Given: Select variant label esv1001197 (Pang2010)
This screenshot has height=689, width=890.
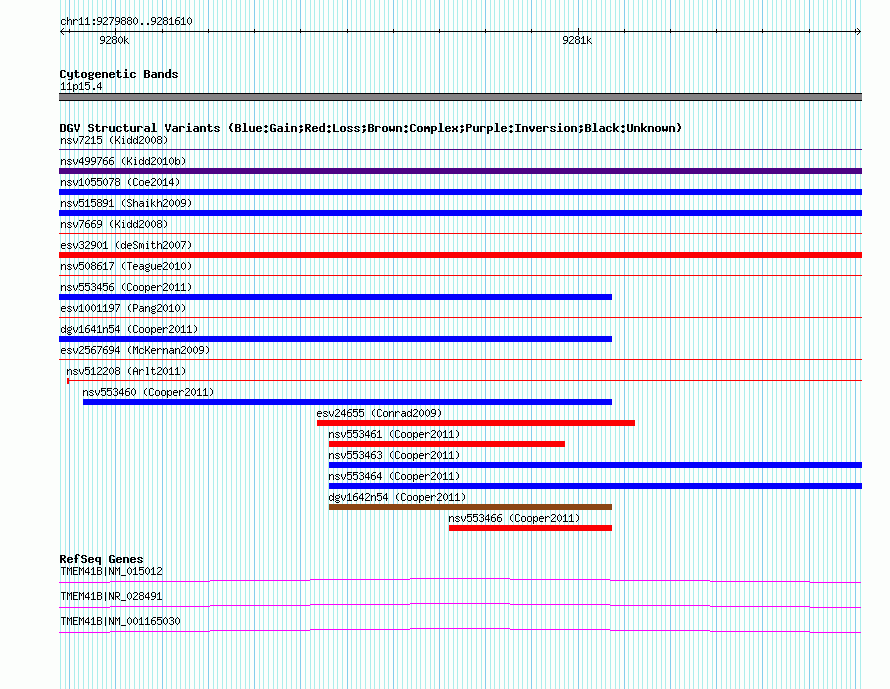Looking at the screenshot, I should point(123,308).
